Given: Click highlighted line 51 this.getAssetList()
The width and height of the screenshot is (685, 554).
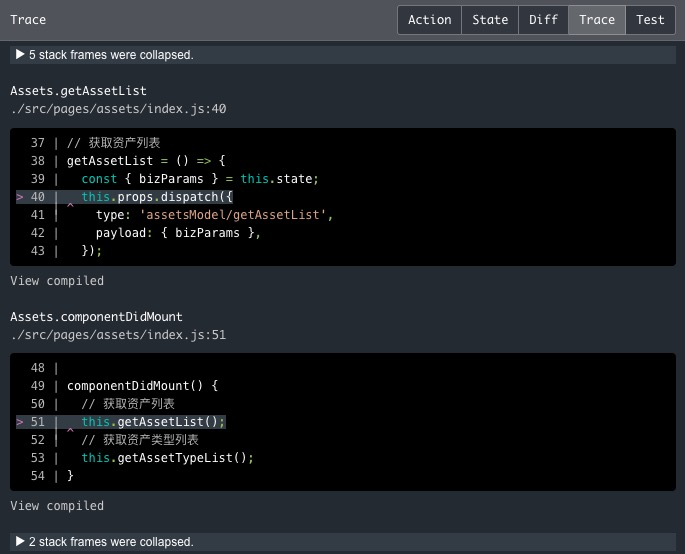Looking at the screenshot, I should point(153,422).
